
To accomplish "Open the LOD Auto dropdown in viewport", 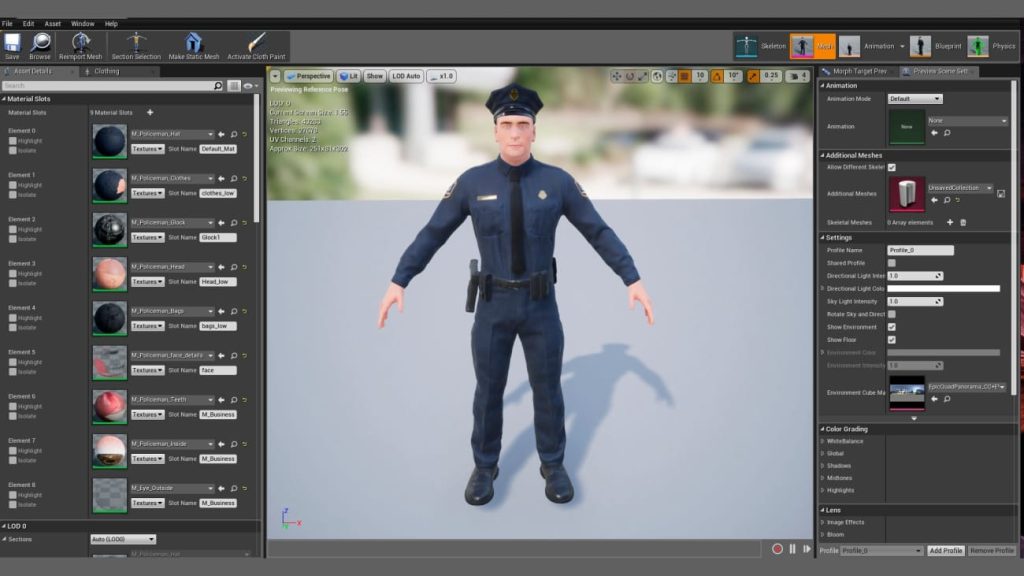I will (404, 74).
